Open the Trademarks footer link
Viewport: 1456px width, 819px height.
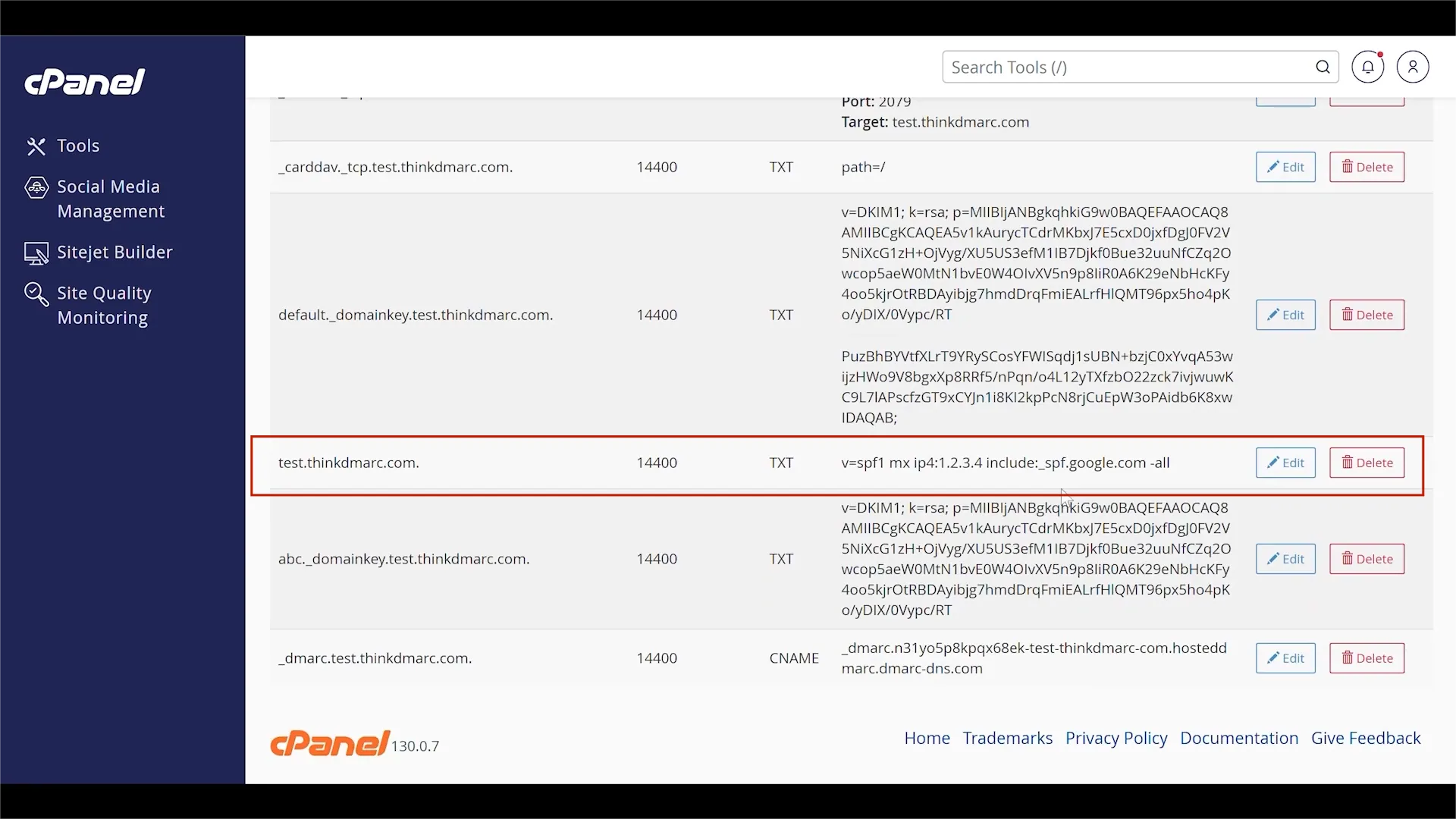1007,739
